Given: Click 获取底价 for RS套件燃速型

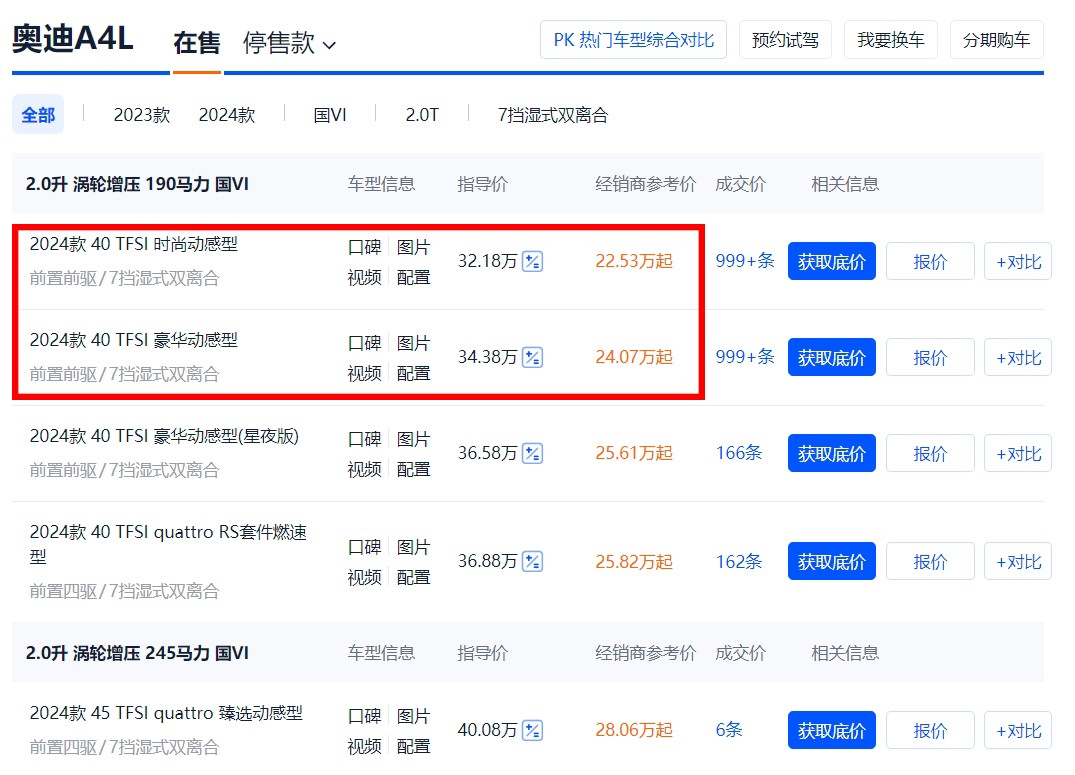Looking at the screenshot, I should pyautogui.click(x=832, y=561).
